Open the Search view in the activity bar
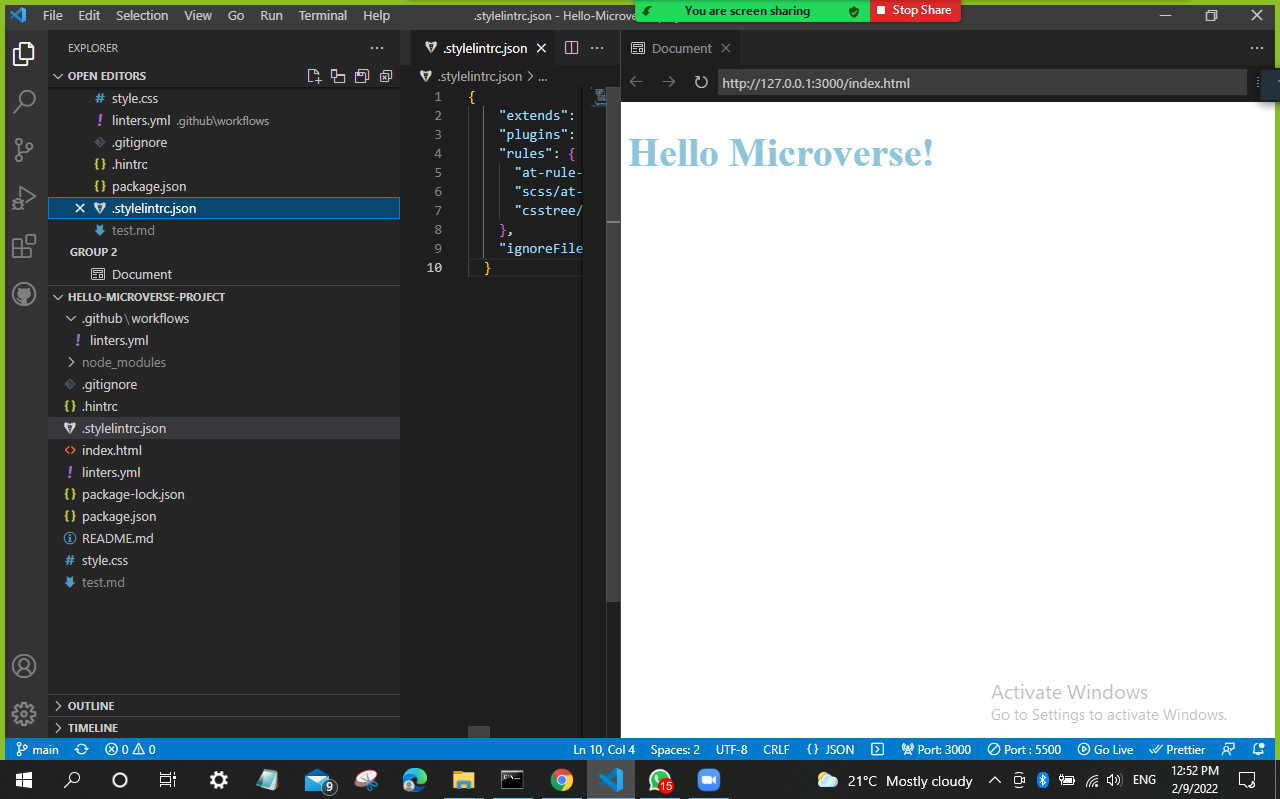 tap(25, 101)
